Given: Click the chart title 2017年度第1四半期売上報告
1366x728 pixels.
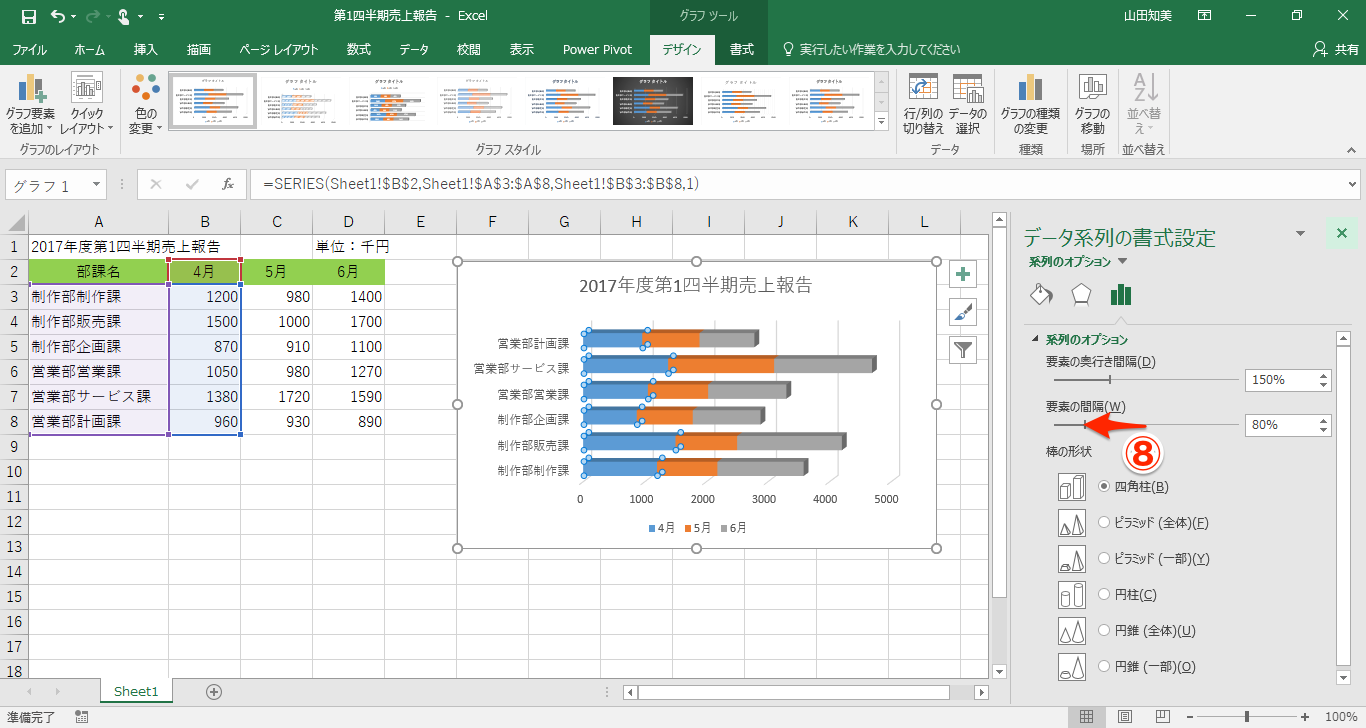Looking at the screenshot, I should (695, 286).
